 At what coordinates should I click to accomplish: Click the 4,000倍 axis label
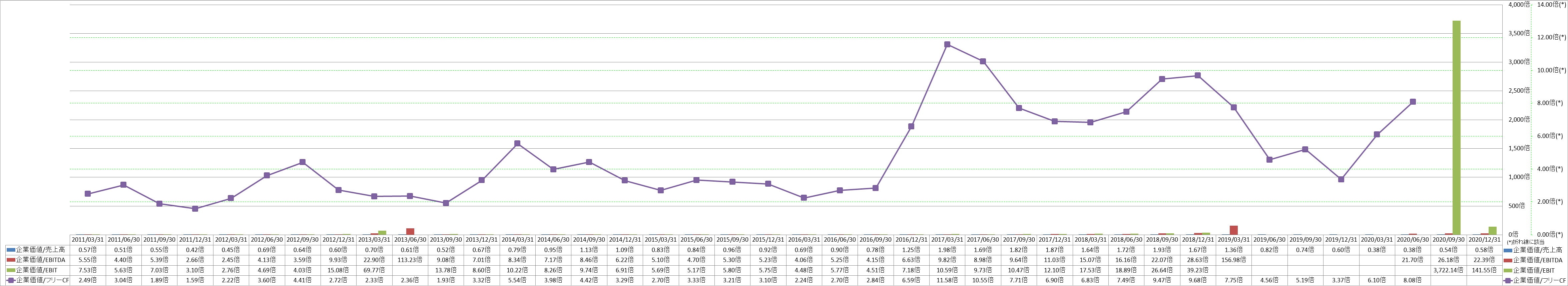(x=1519, y=4)
